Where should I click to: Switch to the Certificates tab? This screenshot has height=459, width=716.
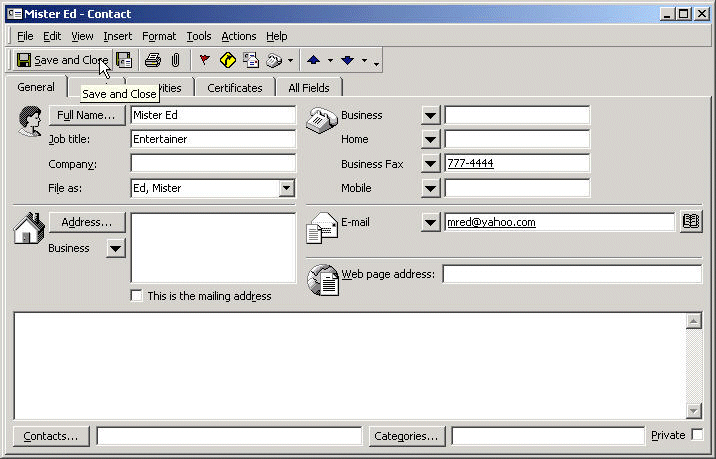(x=235, y=88)
